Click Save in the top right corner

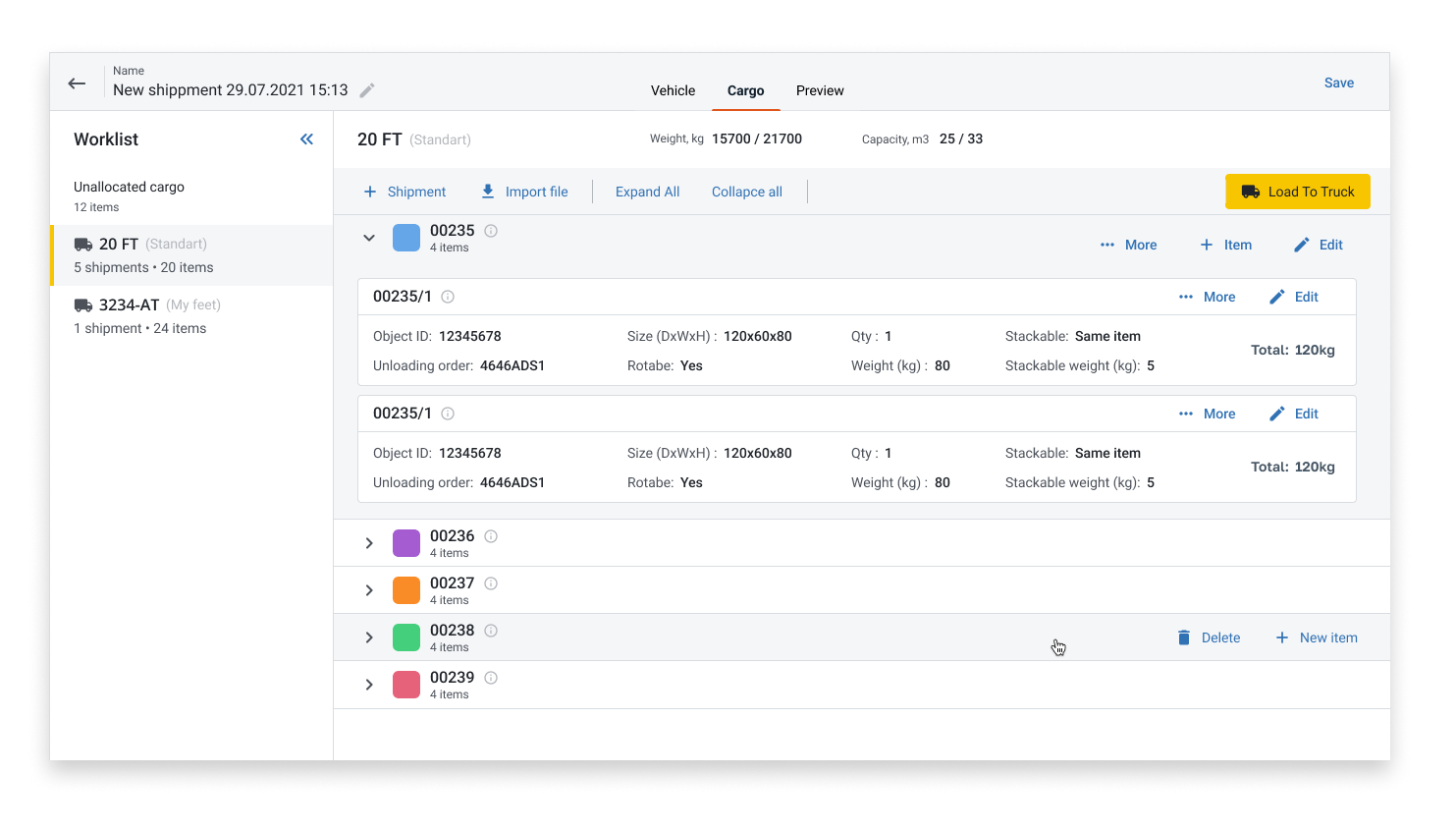coord(1339,83)
